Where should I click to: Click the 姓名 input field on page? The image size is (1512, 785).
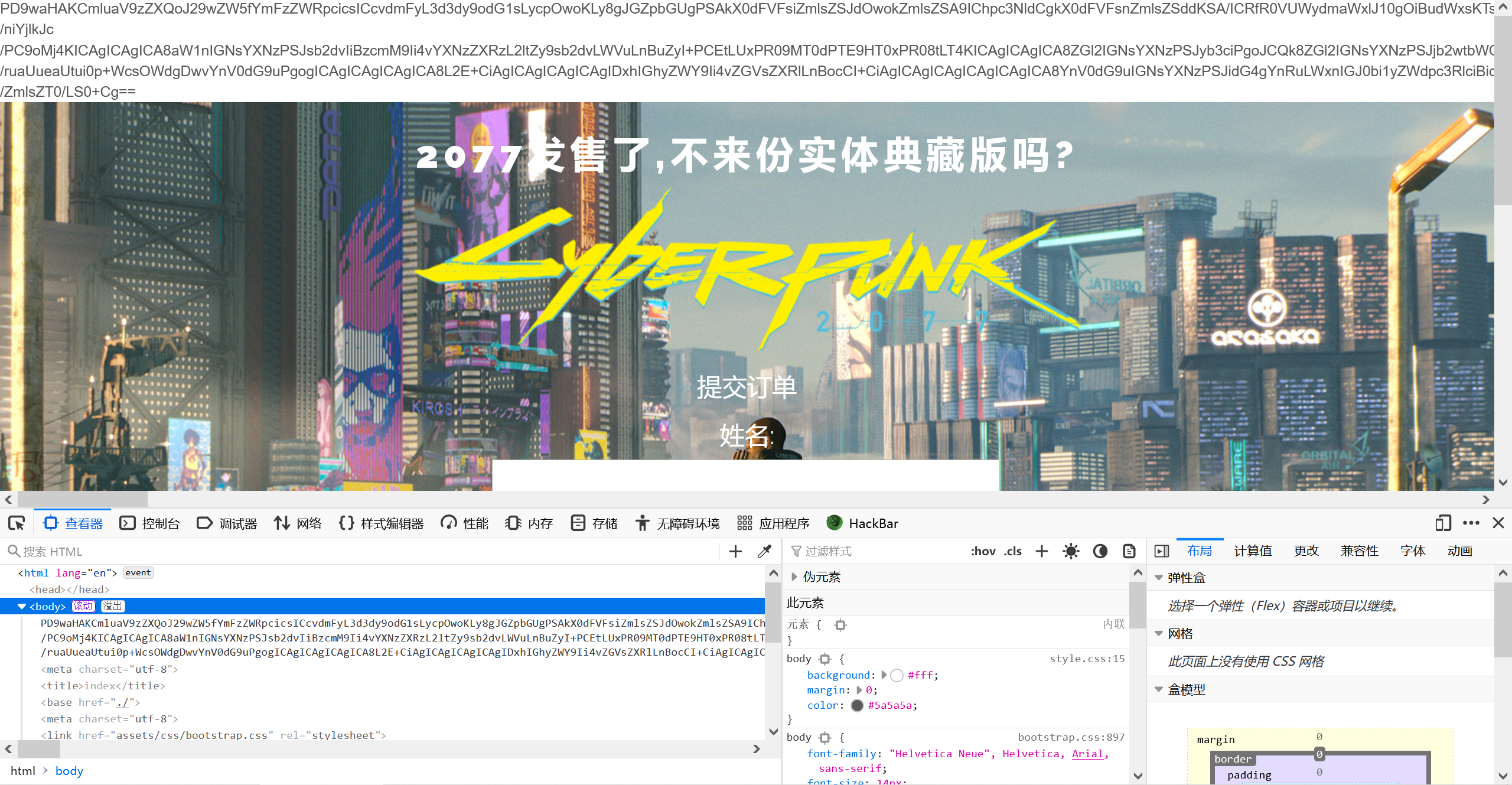pos(746,475)
